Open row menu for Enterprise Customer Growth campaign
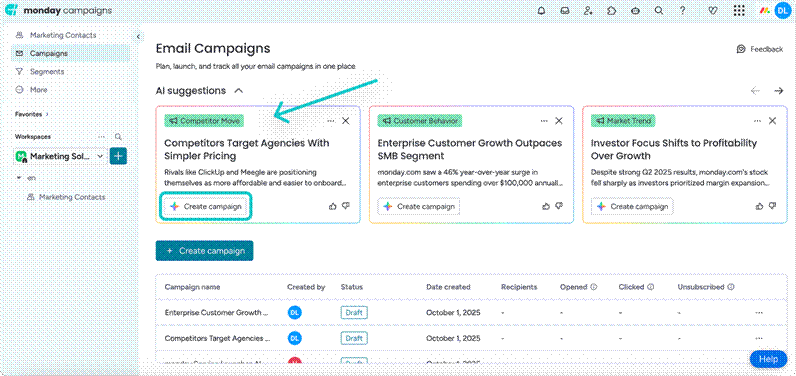 759,313
